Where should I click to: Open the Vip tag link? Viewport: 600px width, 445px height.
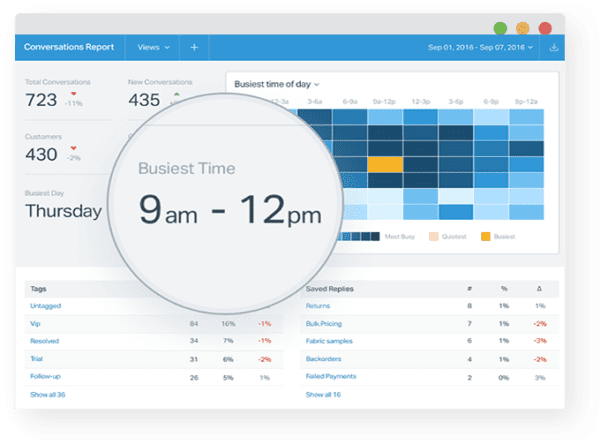point(35,324)
